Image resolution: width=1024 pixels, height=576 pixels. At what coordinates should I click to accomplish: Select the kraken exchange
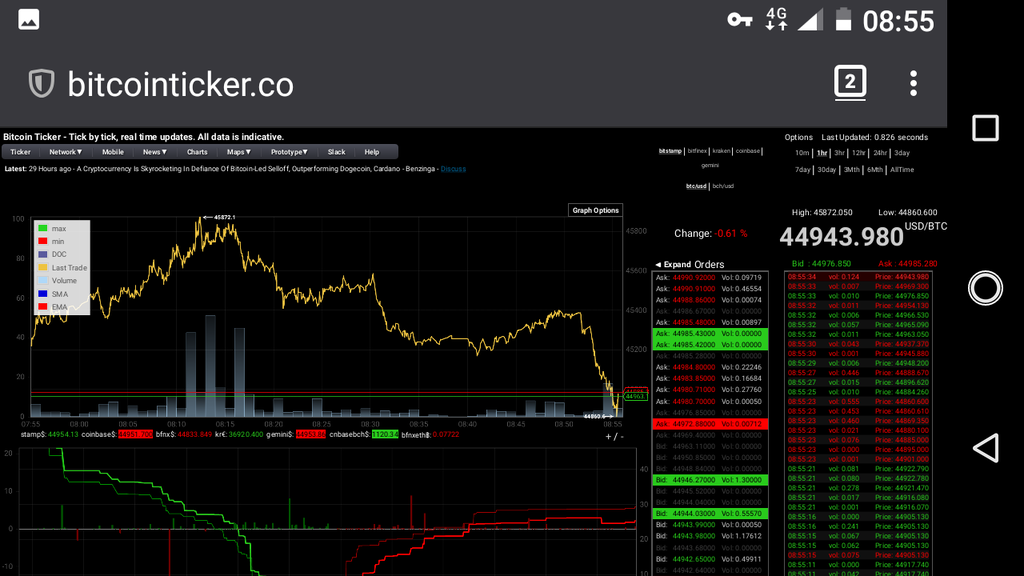721,151
